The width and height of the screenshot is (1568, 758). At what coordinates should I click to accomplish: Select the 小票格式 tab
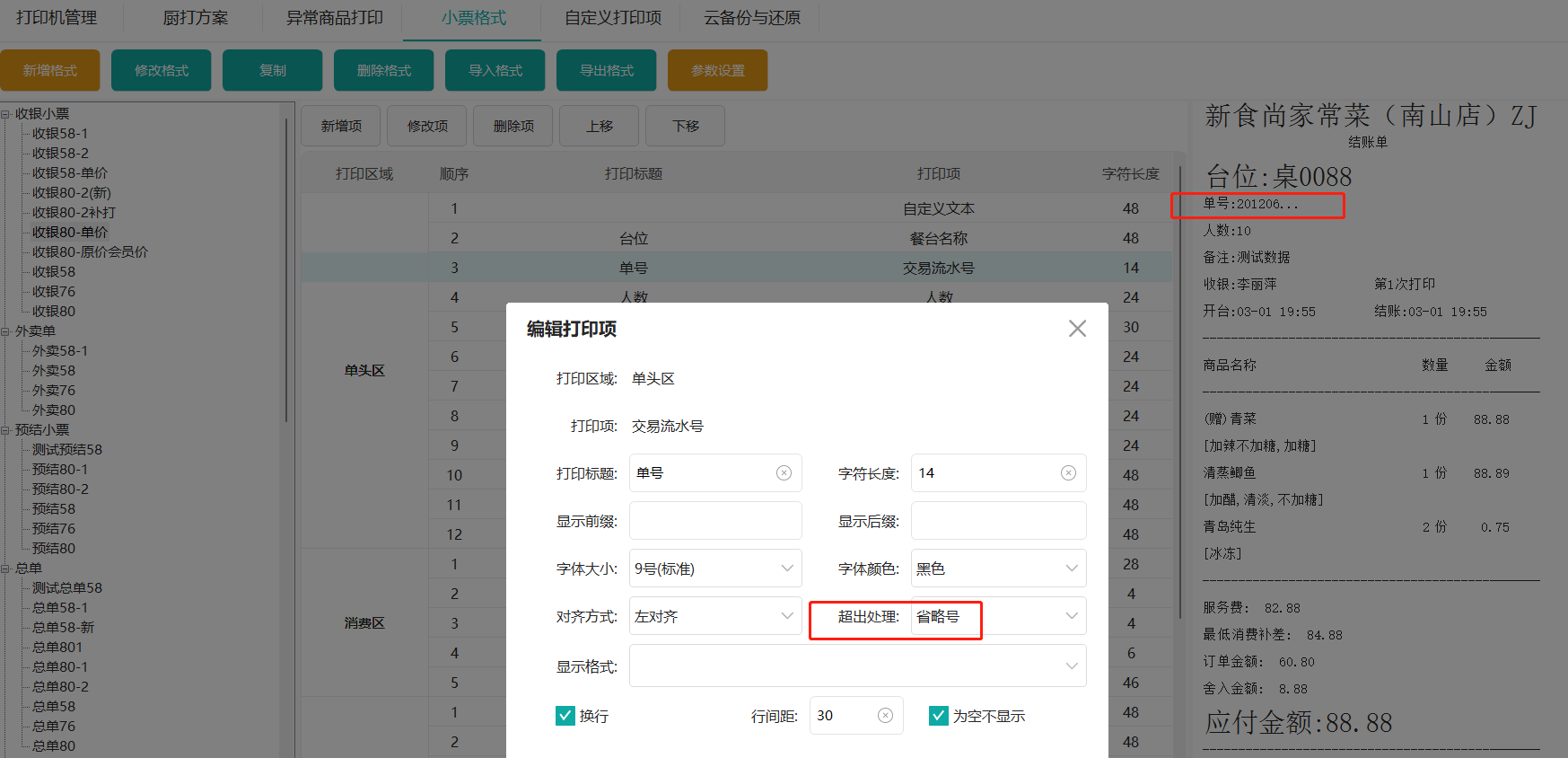(x=473, y=18)
